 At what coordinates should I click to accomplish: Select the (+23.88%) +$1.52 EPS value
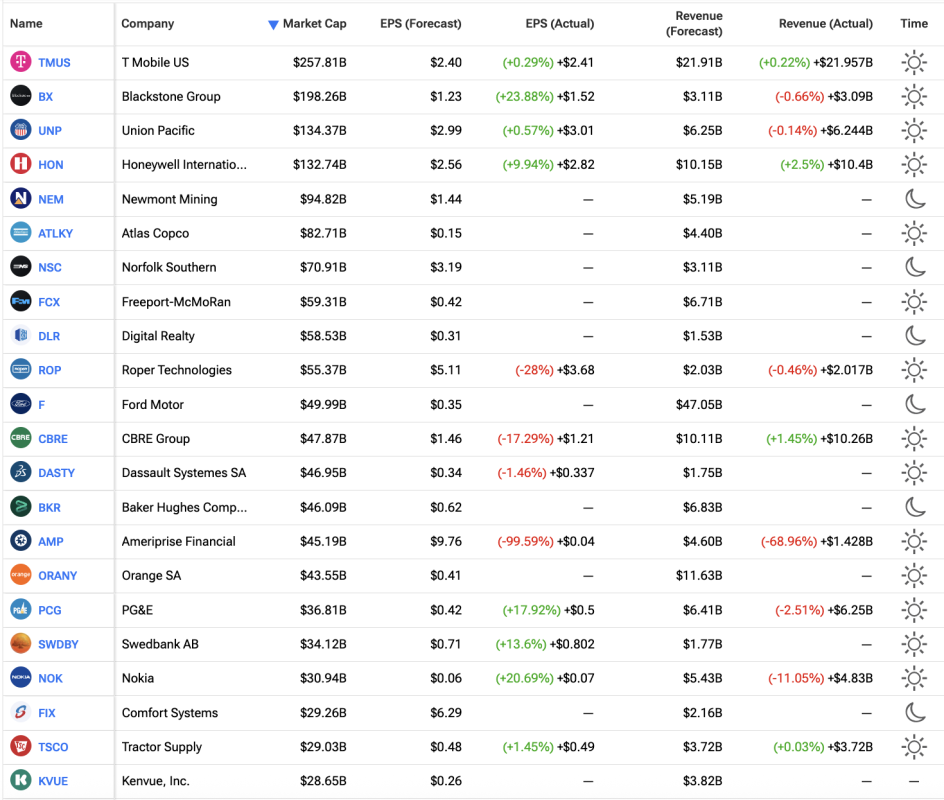tap(545, 96)
